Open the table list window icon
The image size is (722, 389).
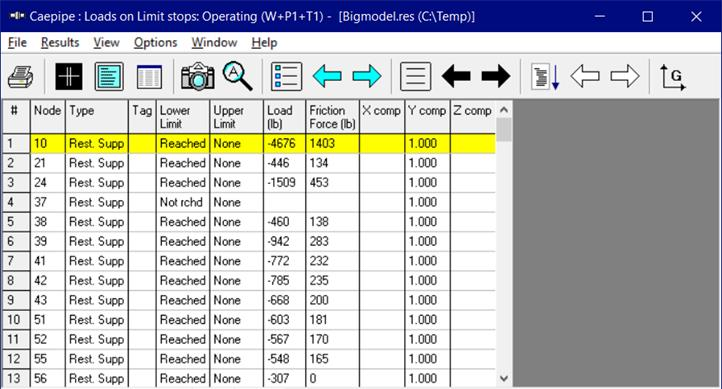click(149, 76)
